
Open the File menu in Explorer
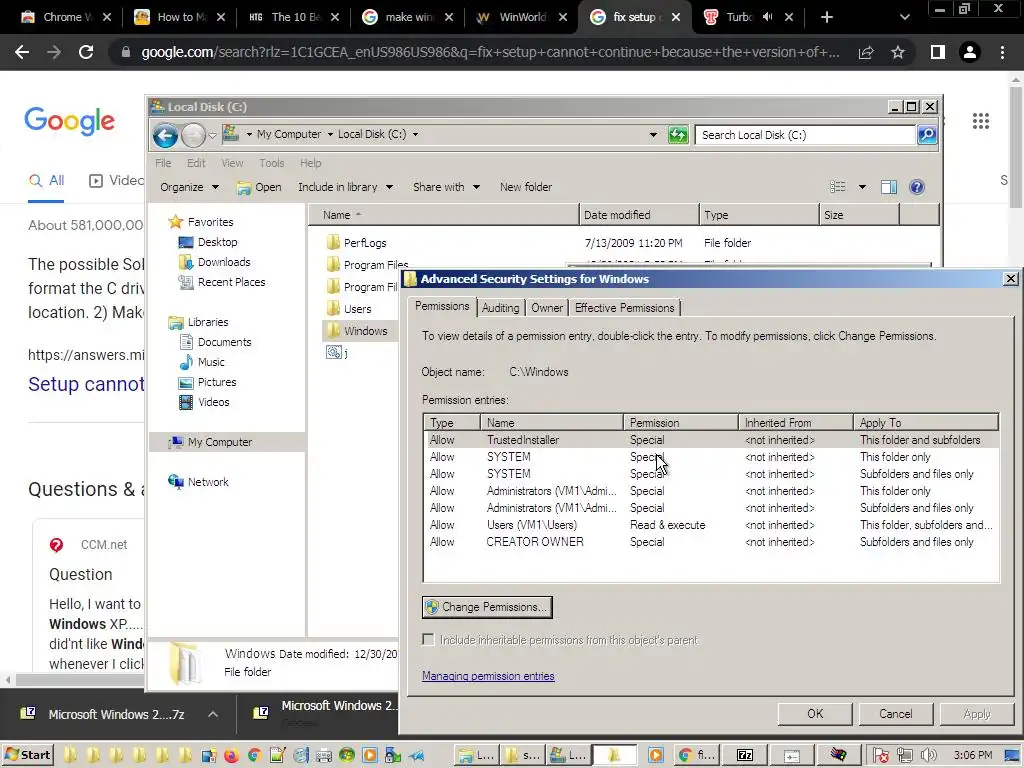(163, 163)
